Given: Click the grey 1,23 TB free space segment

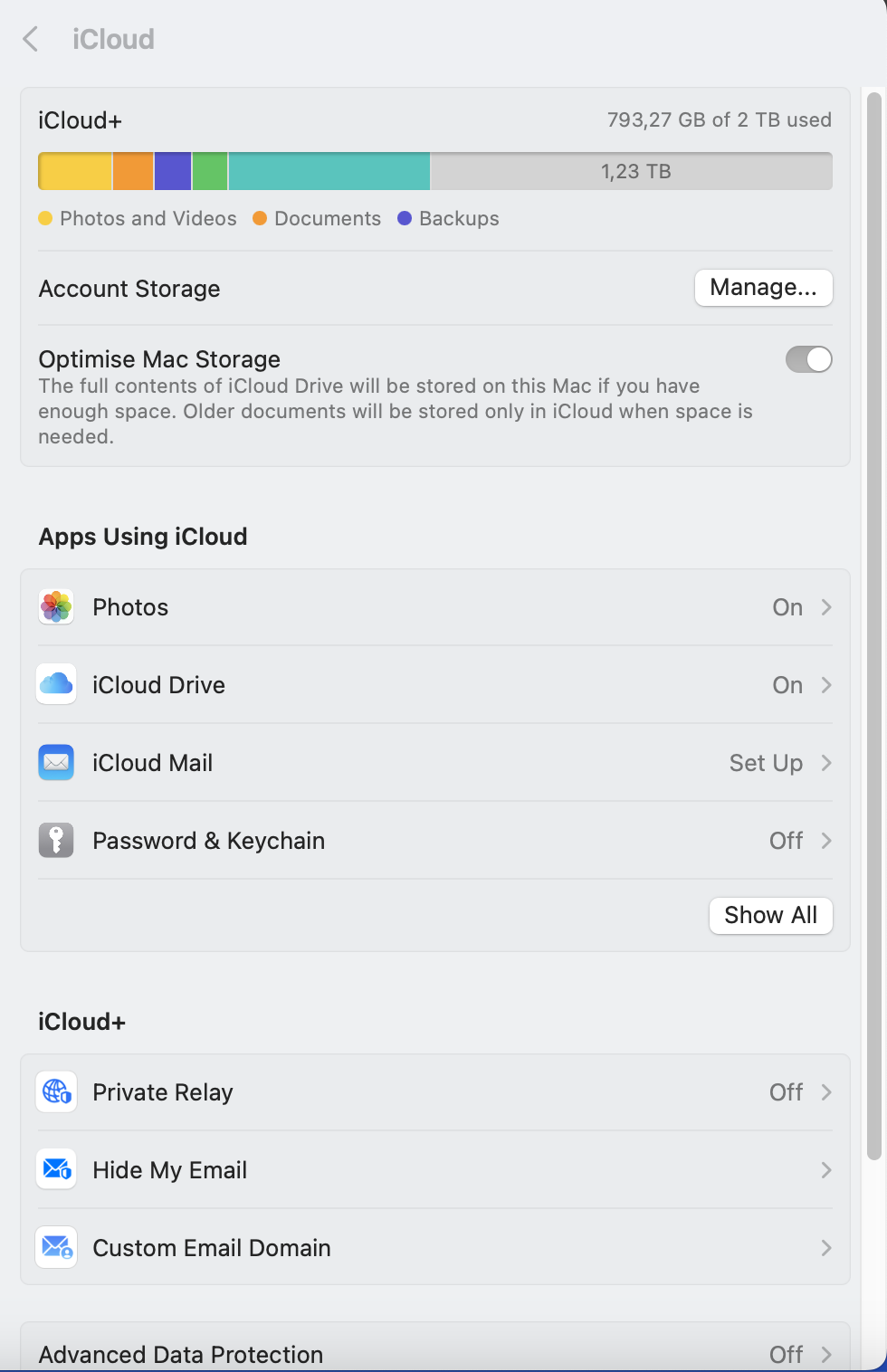Looking at the screenshot, I should click(632, 171).
